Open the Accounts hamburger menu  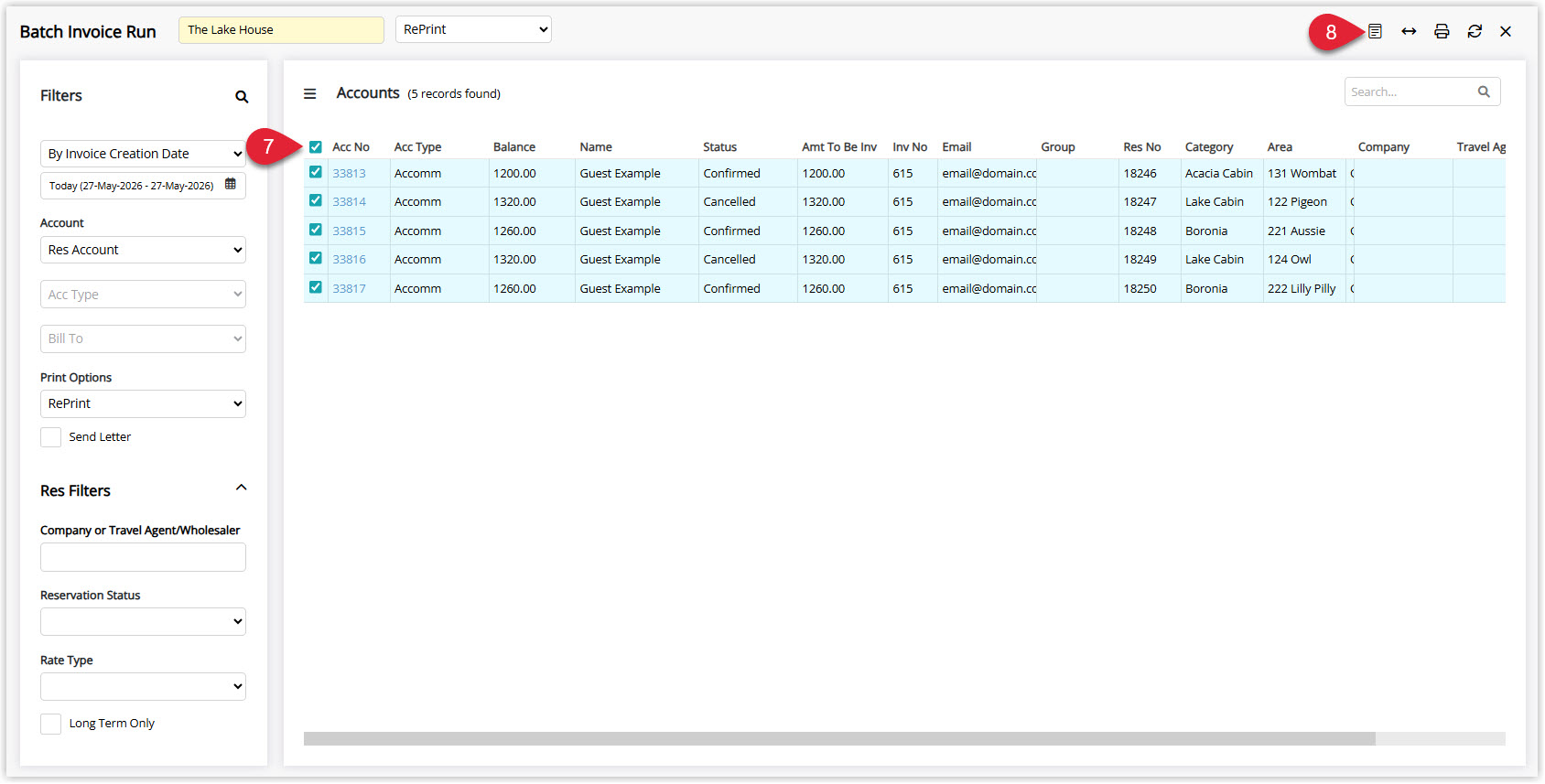(310, 93)
